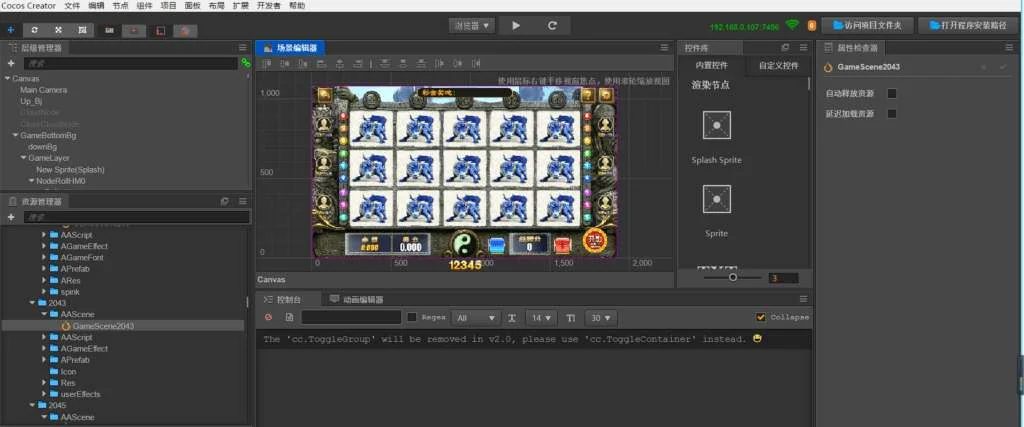Select the move transform tool

coord(11,30)
